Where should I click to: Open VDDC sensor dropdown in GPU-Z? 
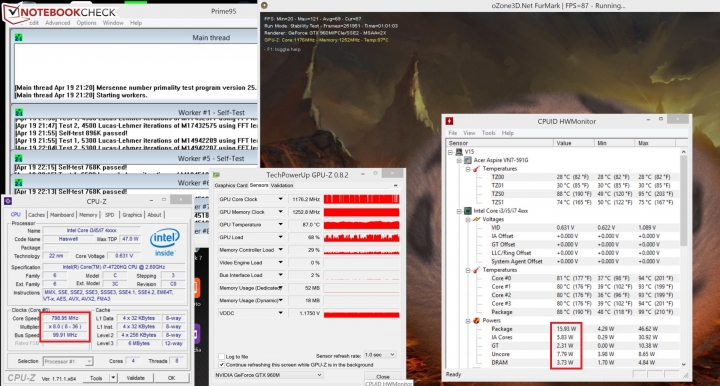tap(280, 313)
